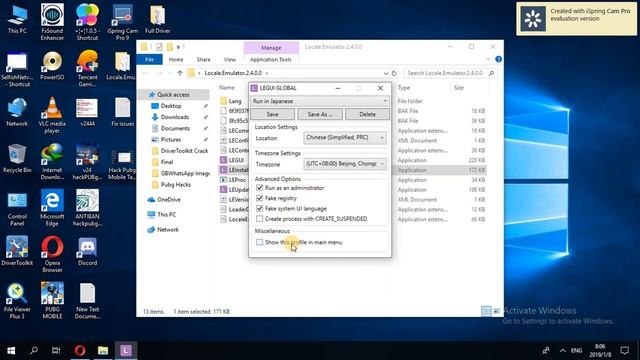
Task: Open Discord desktop shortcut
Action: coord(87,251)
